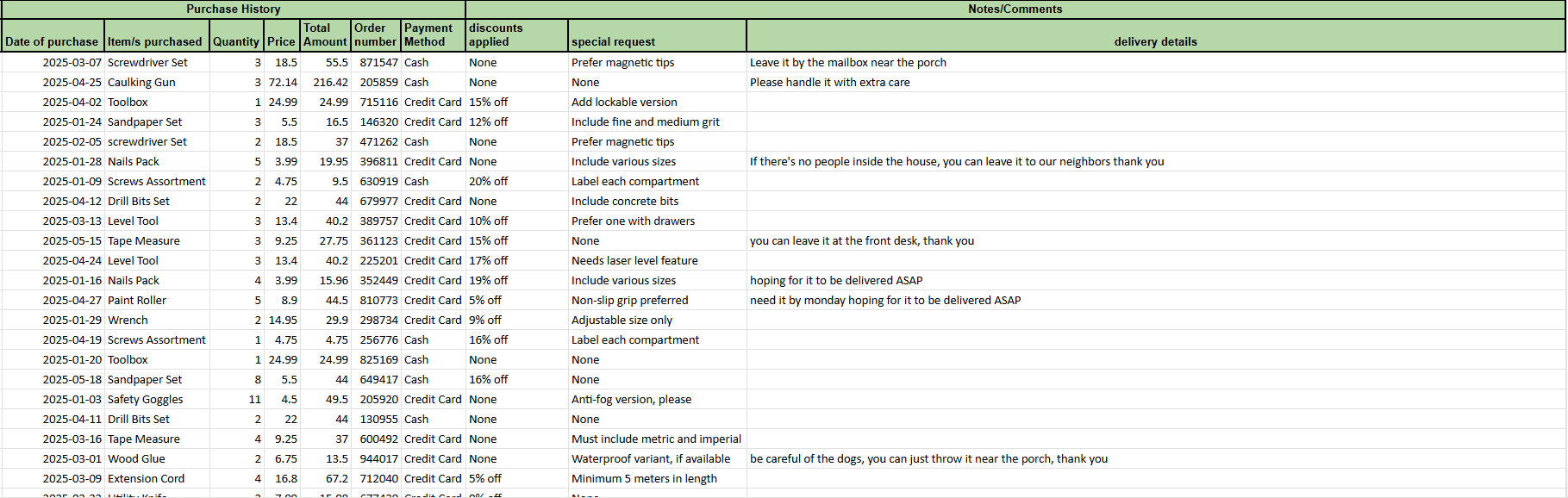
Task: Select the Purchase History merged header cell
Action: (x=233, y=9)
